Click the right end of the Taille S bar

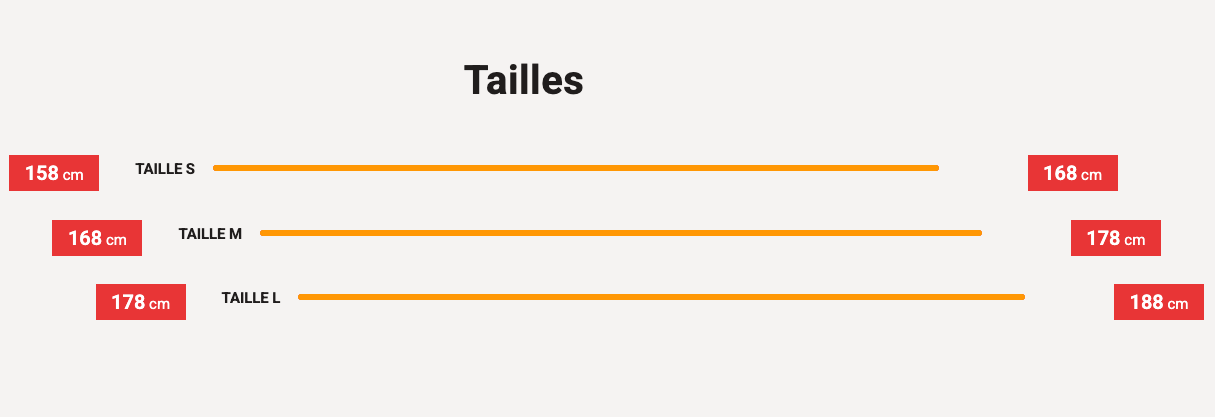tap(935, 168)
